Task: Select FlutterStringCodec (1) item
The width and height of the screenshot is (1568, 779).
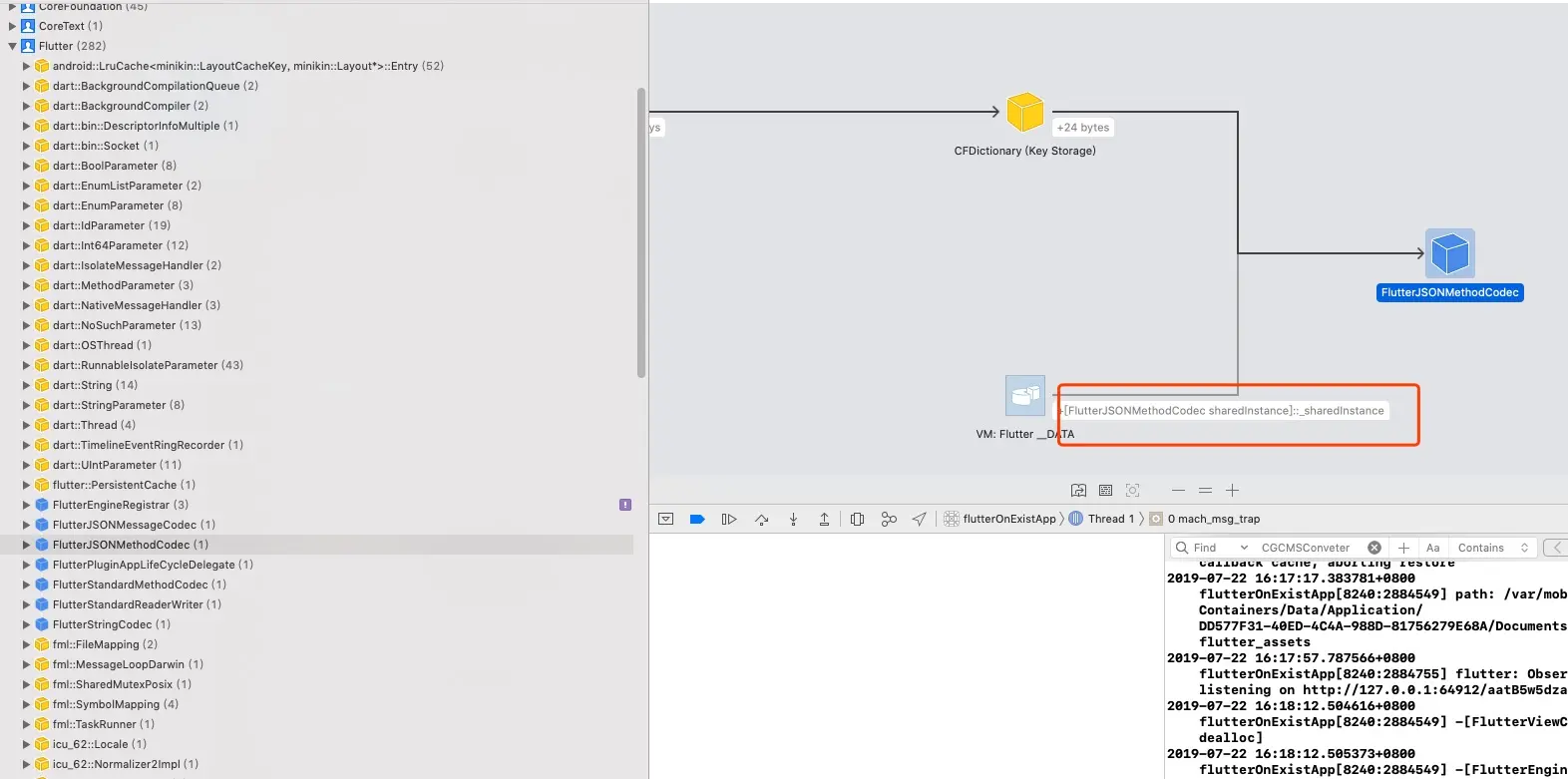Action: click(112, 624)
